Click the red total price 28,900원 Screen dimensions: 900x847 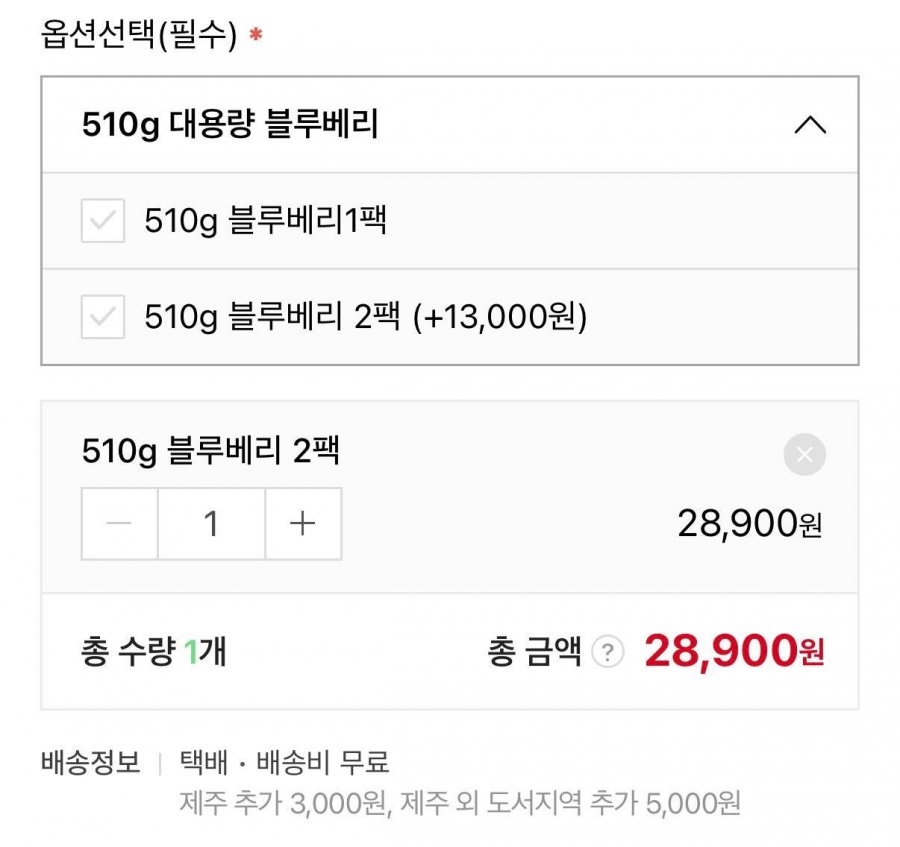734,652
